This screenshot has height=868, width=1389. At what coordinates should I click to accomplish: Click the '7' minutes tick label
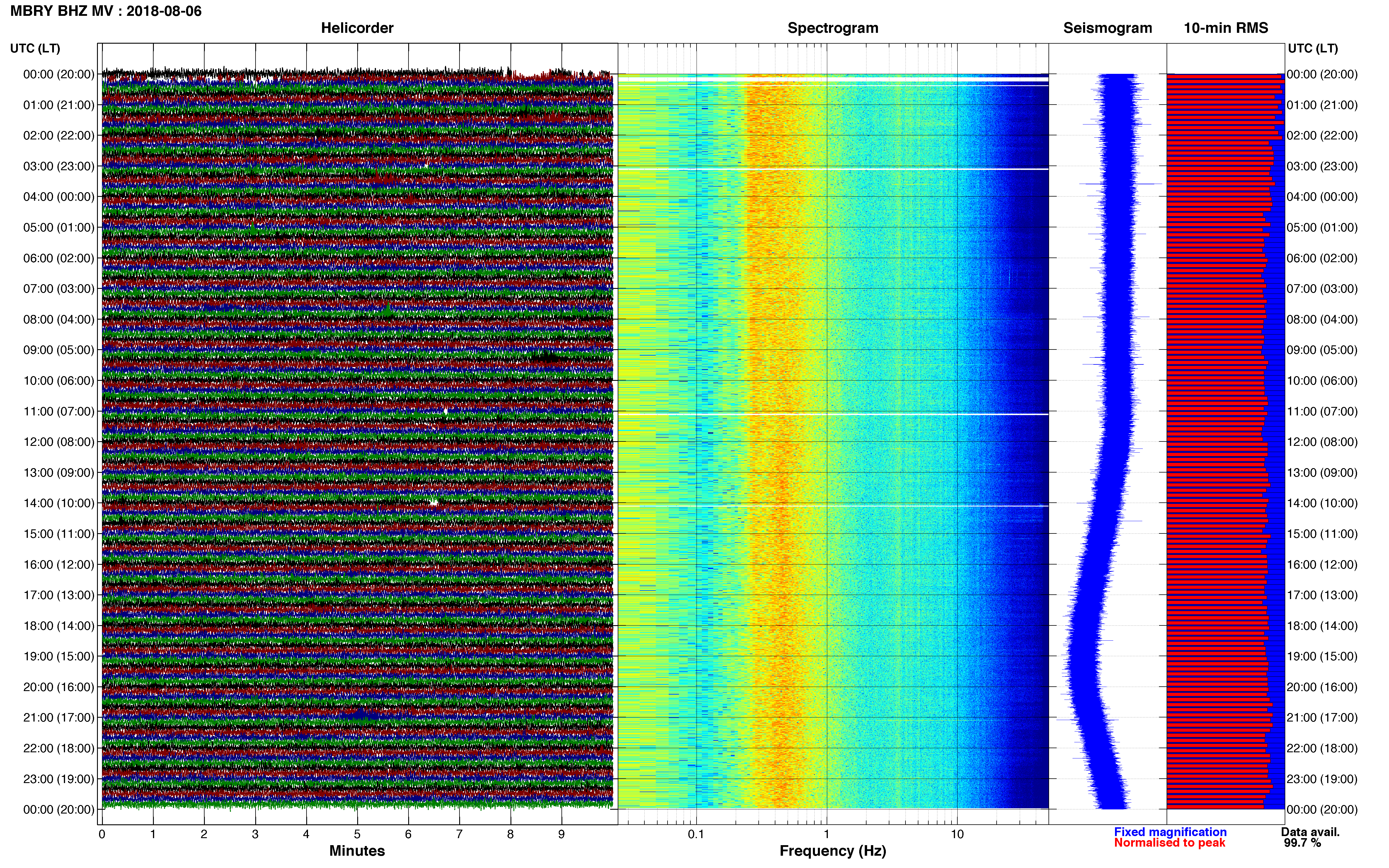459,834
